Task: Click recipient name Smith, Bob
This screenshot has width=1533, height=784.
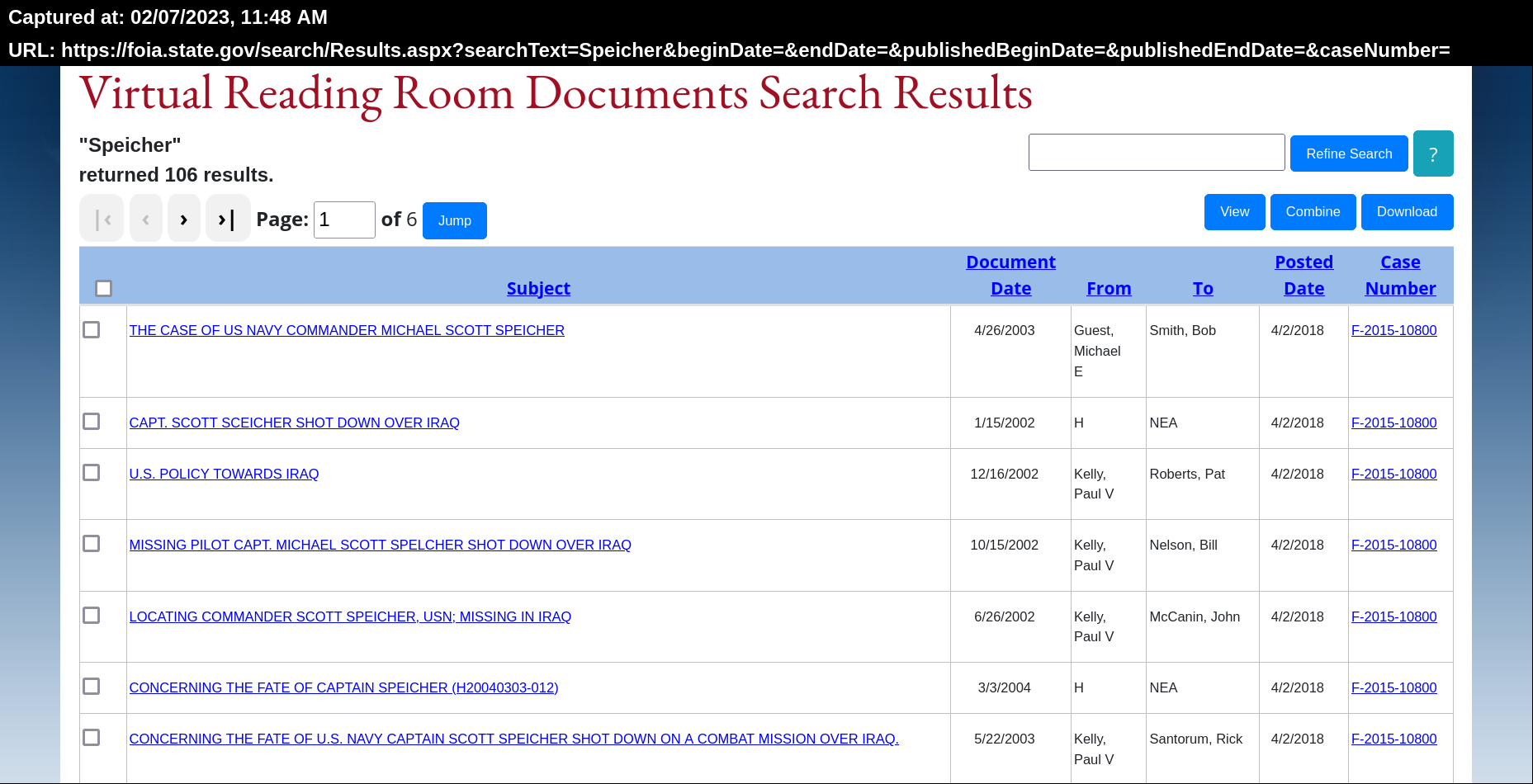Action: (x=1182, y=330)
